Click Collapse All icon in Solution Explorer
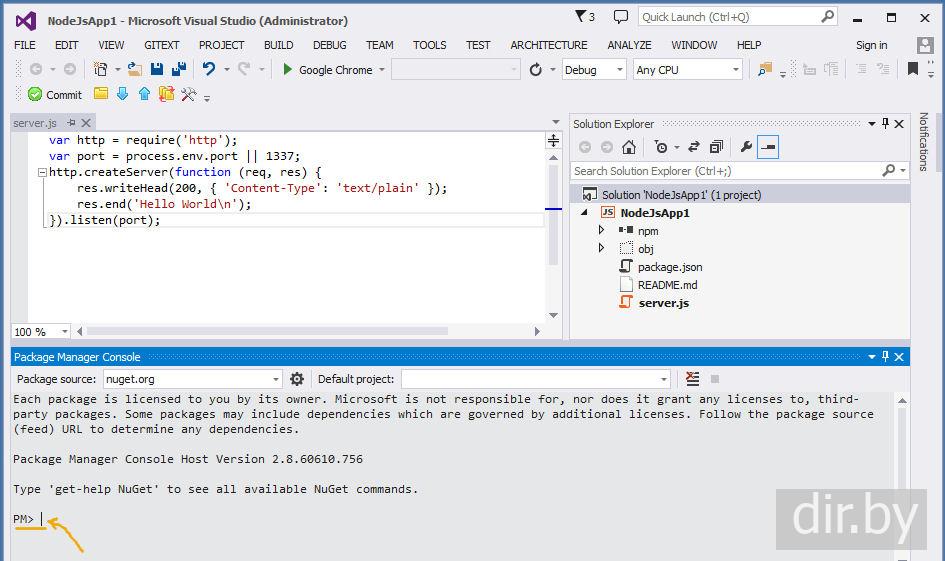Viewport: 945px width, 561px height. (x=717, y=147)
